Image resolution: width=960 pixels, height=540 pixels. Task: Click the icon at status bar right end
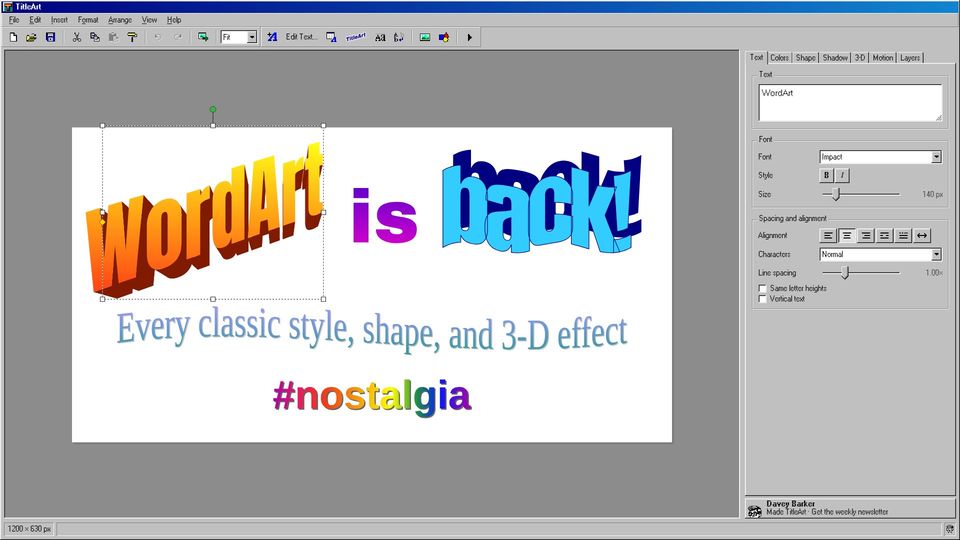950,529
